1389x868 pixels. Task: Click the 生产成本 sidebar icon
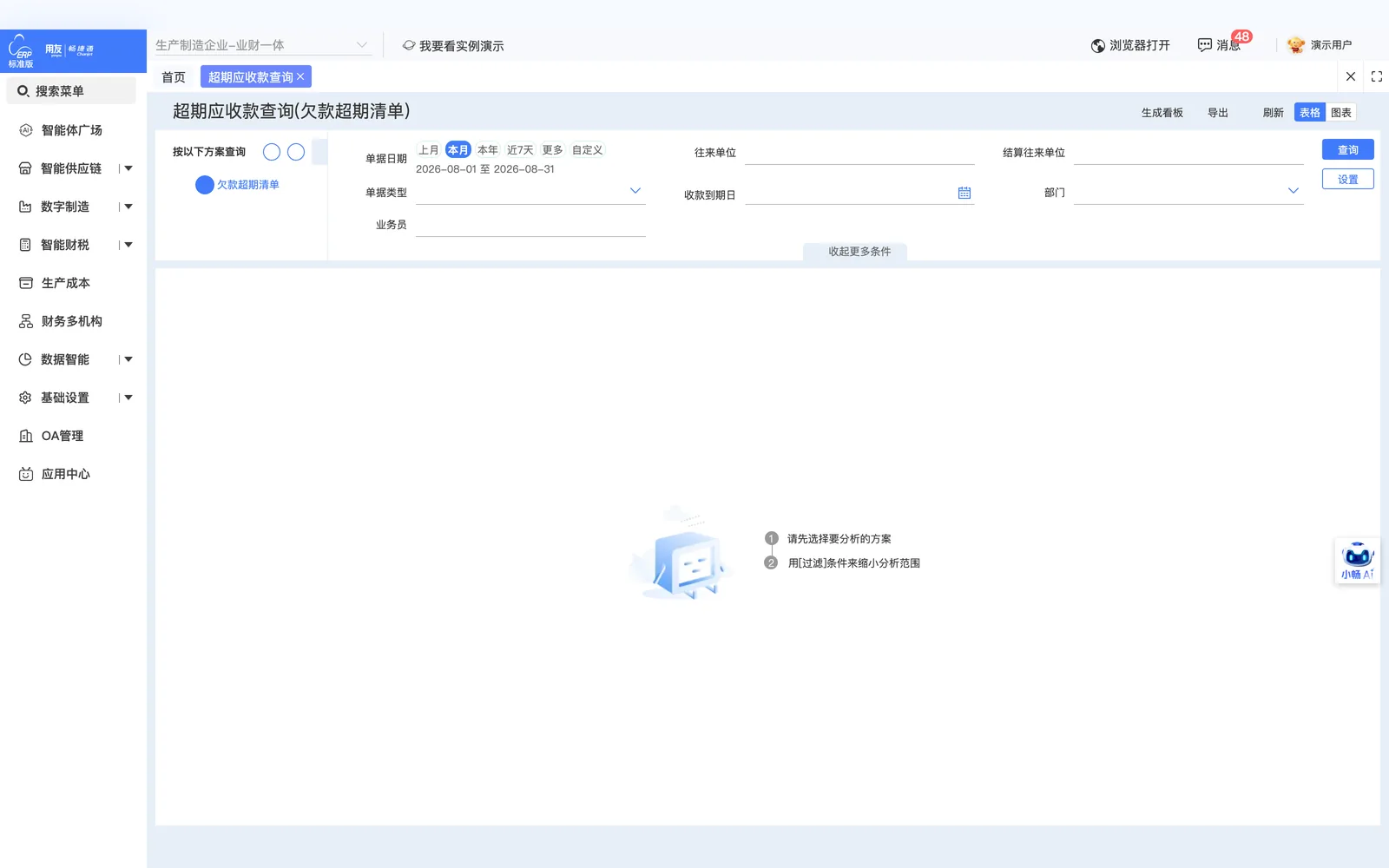click(26, 283)
